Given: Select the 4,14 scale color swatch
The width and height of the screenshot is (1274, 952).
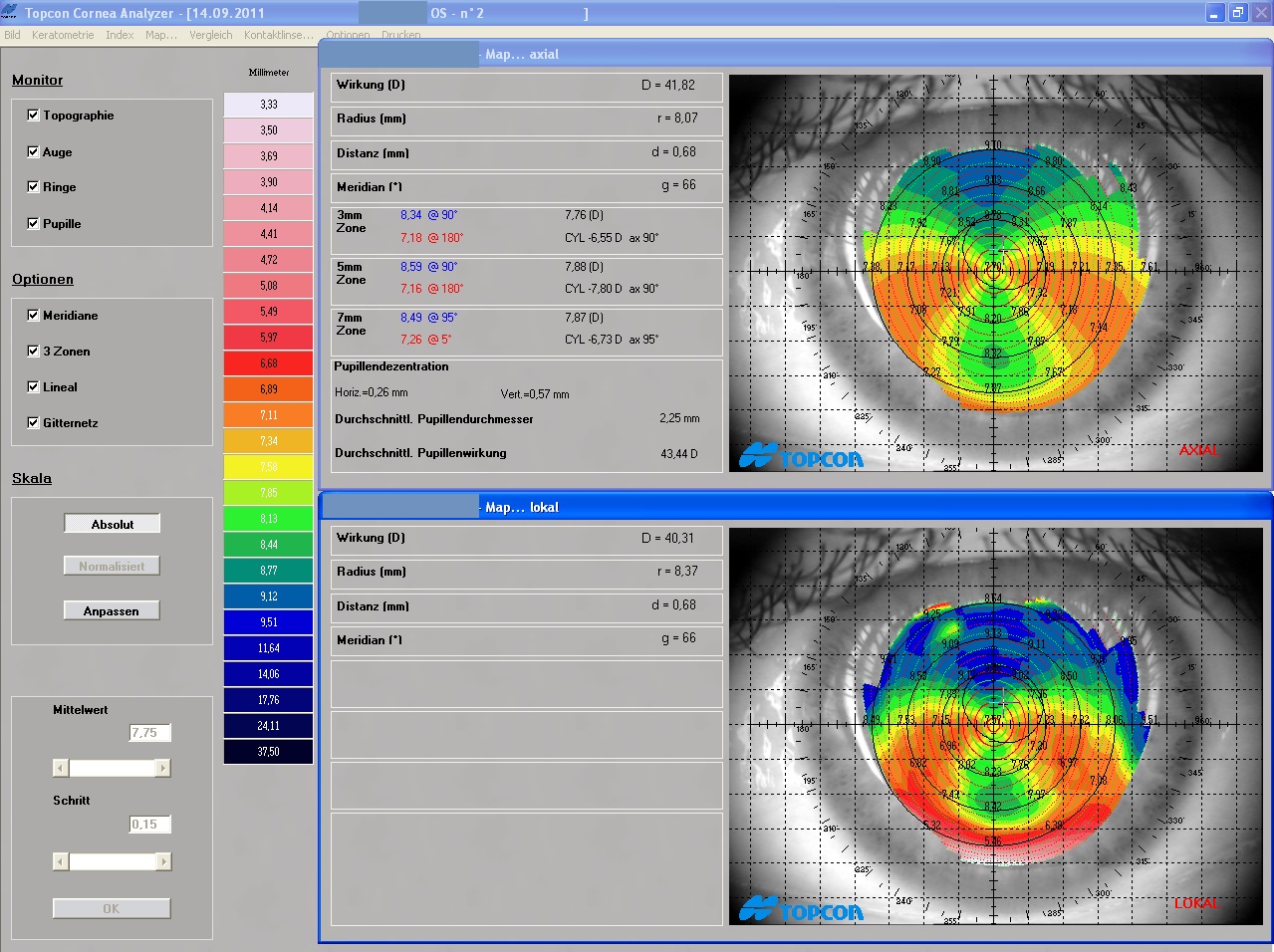Looking at the screenshot, I should pyautogui.click(x=269, y=208).
